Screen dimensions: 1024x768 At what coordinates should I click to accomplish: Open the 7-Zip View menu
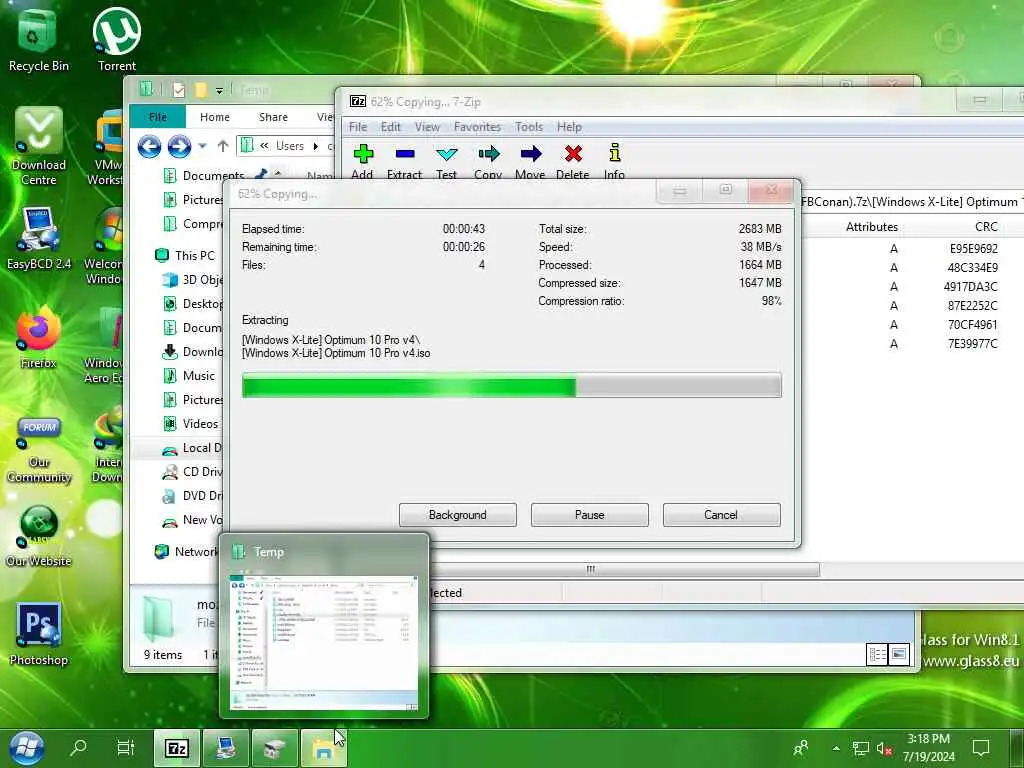tap(427, 127)
